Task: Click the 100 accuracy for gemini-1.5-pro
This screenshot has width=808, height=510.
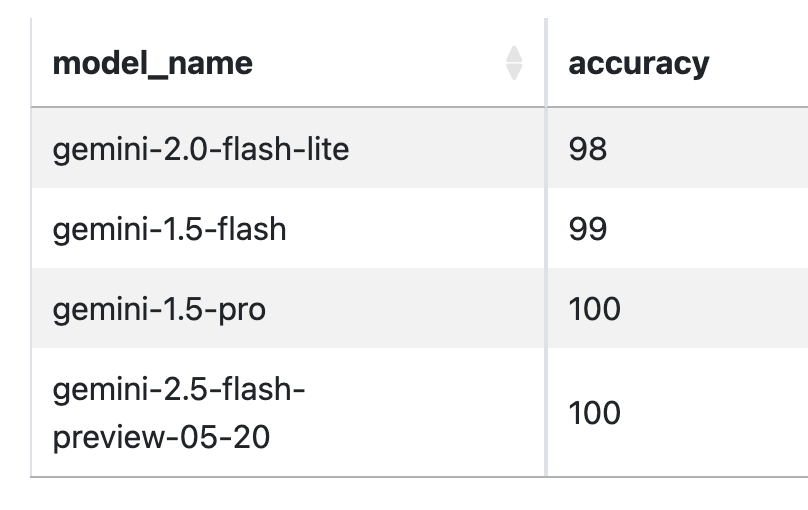Action: click(x=595, y=309)
